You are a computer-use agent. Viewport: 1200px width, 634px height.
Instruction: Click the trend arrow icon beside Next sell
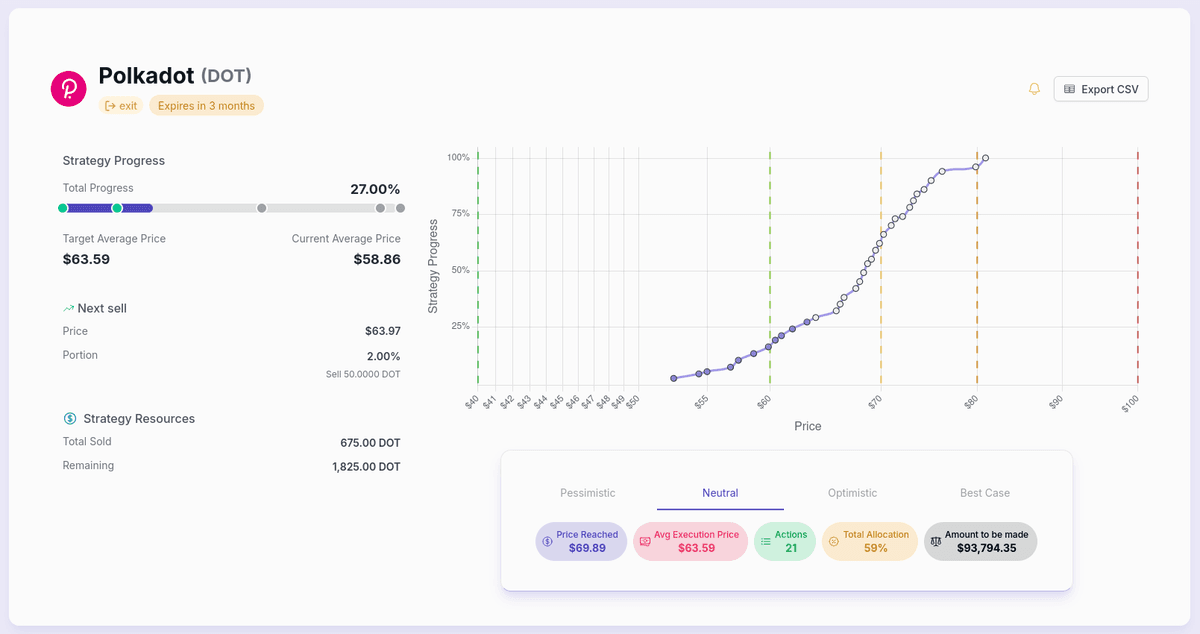(68, 308)
